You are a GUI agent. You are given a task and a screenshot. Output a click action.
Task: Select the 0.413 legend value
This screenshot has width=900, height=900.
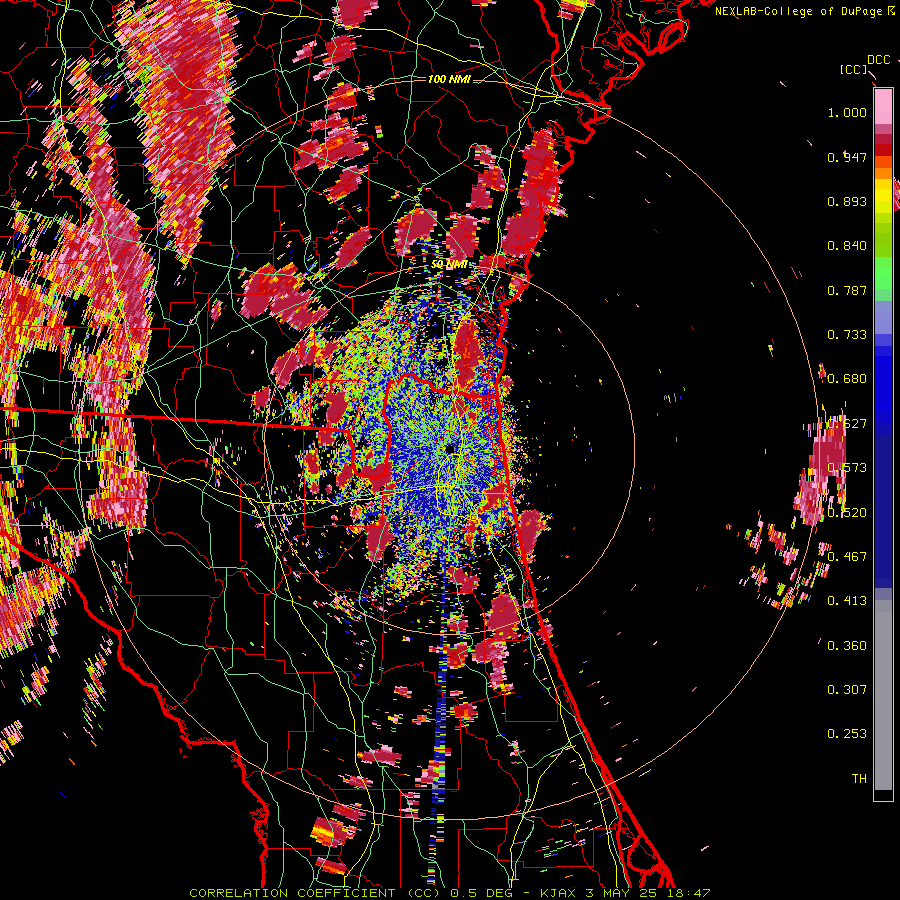click(847, 601)
